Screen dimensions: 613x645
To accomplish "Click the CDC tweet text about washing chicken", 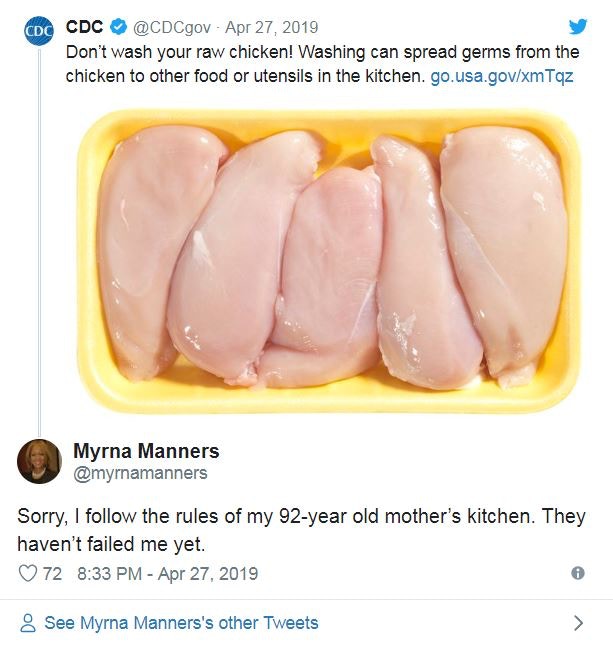I will click(x=323, y=64).
